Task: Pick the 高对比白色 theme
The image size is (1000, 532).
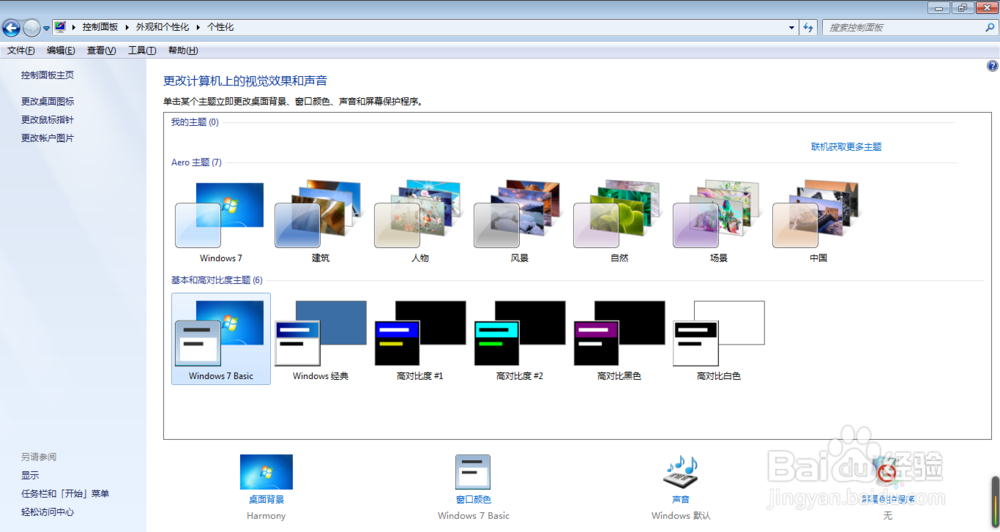Action: 718,339
